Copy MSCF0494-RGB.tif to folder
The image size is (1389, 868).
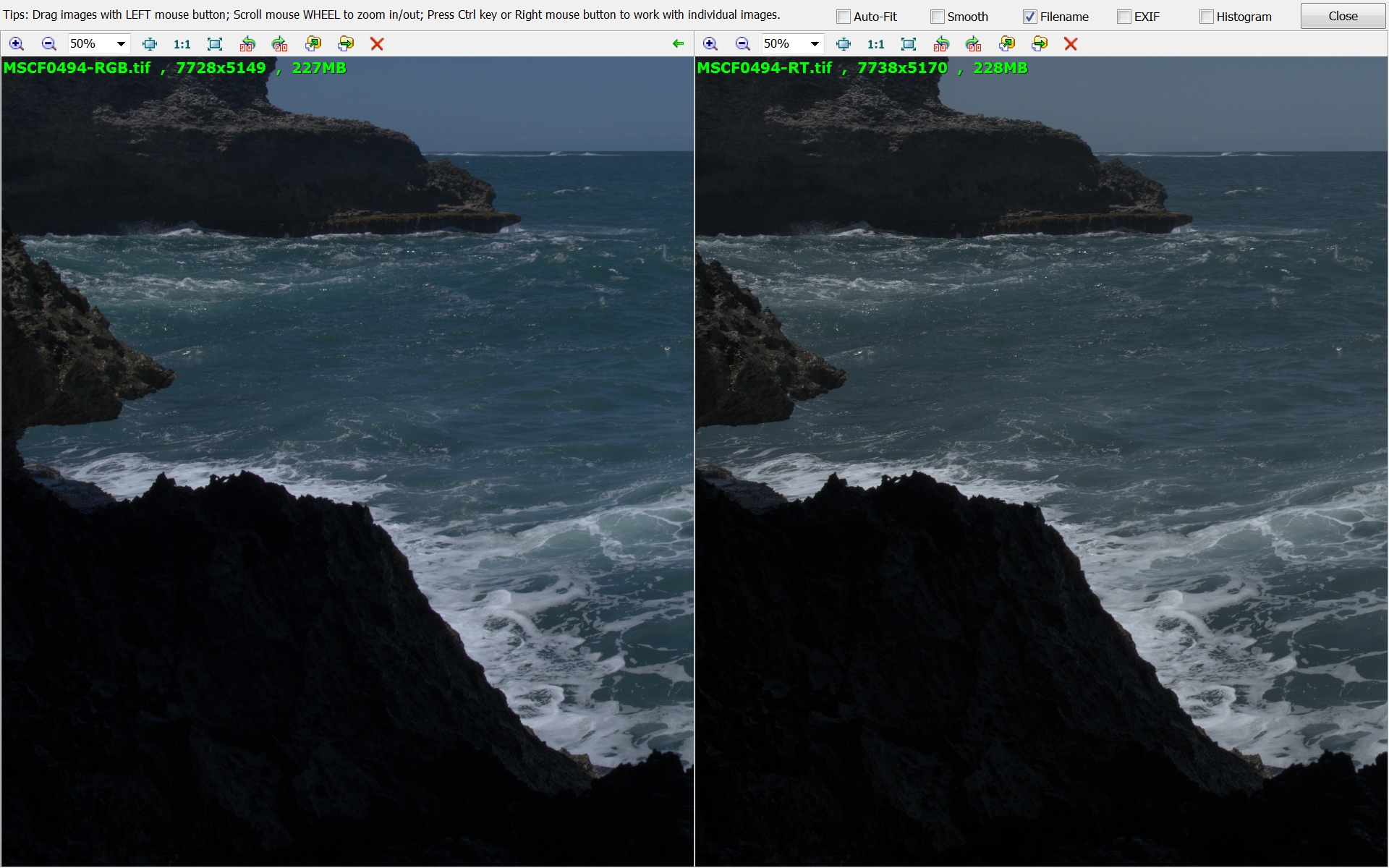point(313,44)
